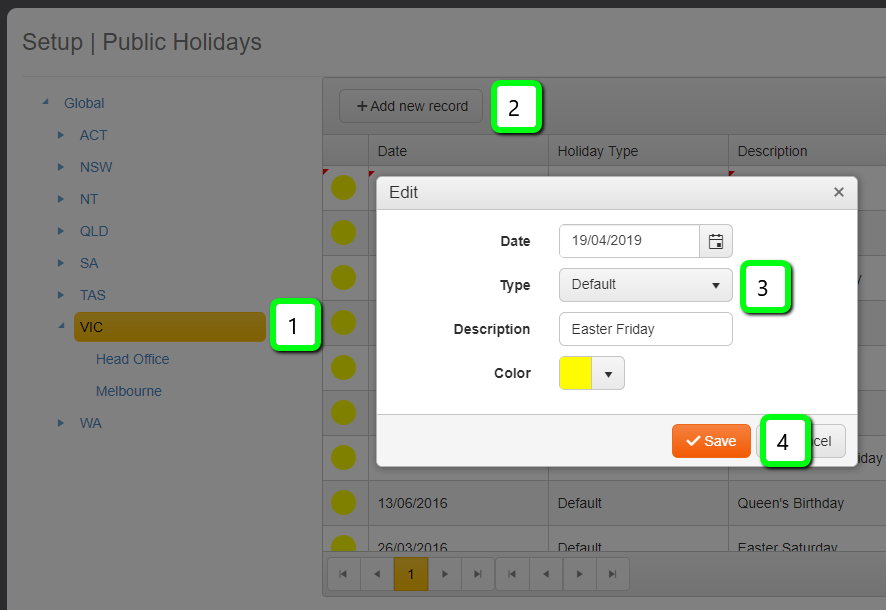Image resolution: width=886 pixels, height=610 pixels.
Task: Expand the NSW tree node
Action: click(x=61, y=167)
